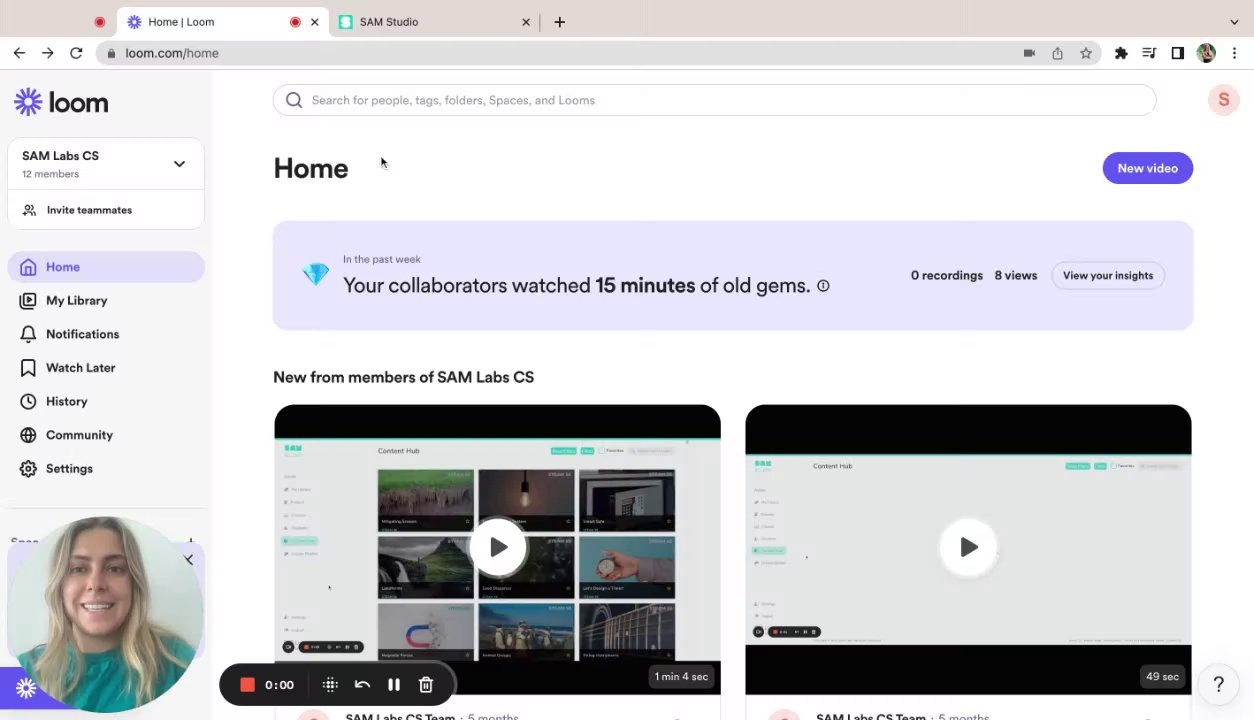This screenshot has height=720, width=1254.
Task: Close the SAM Studio tab
Action: 526,22
